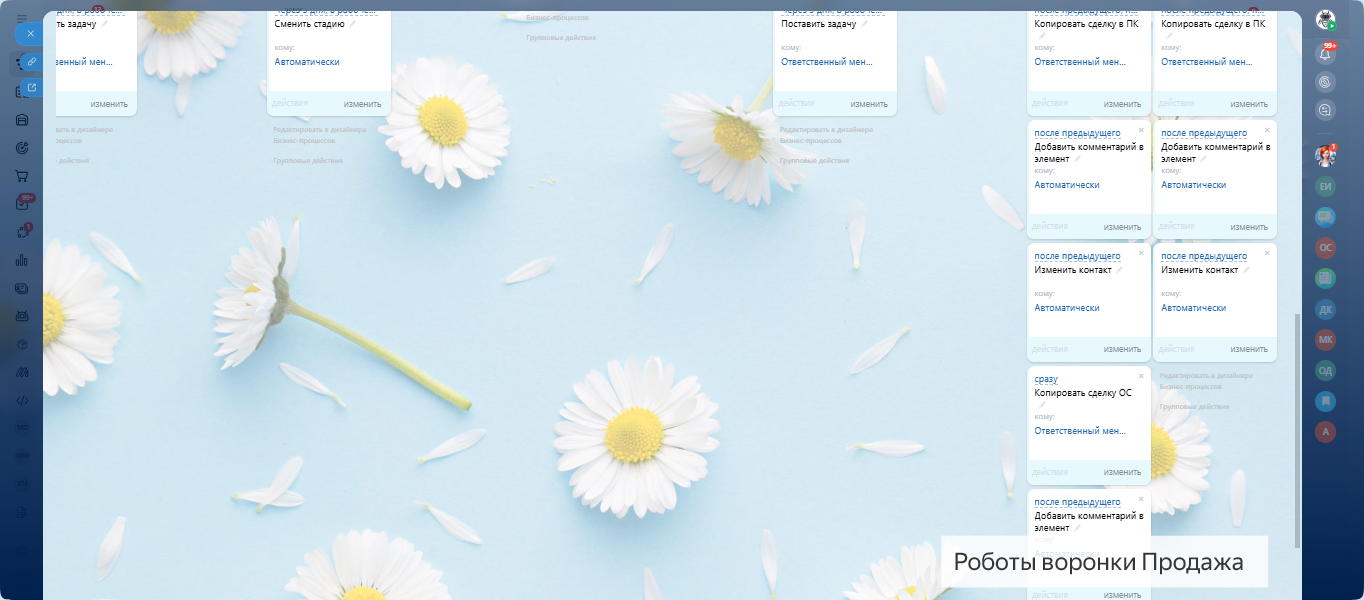Open the chat with contact ОД

click(1325, 370)
